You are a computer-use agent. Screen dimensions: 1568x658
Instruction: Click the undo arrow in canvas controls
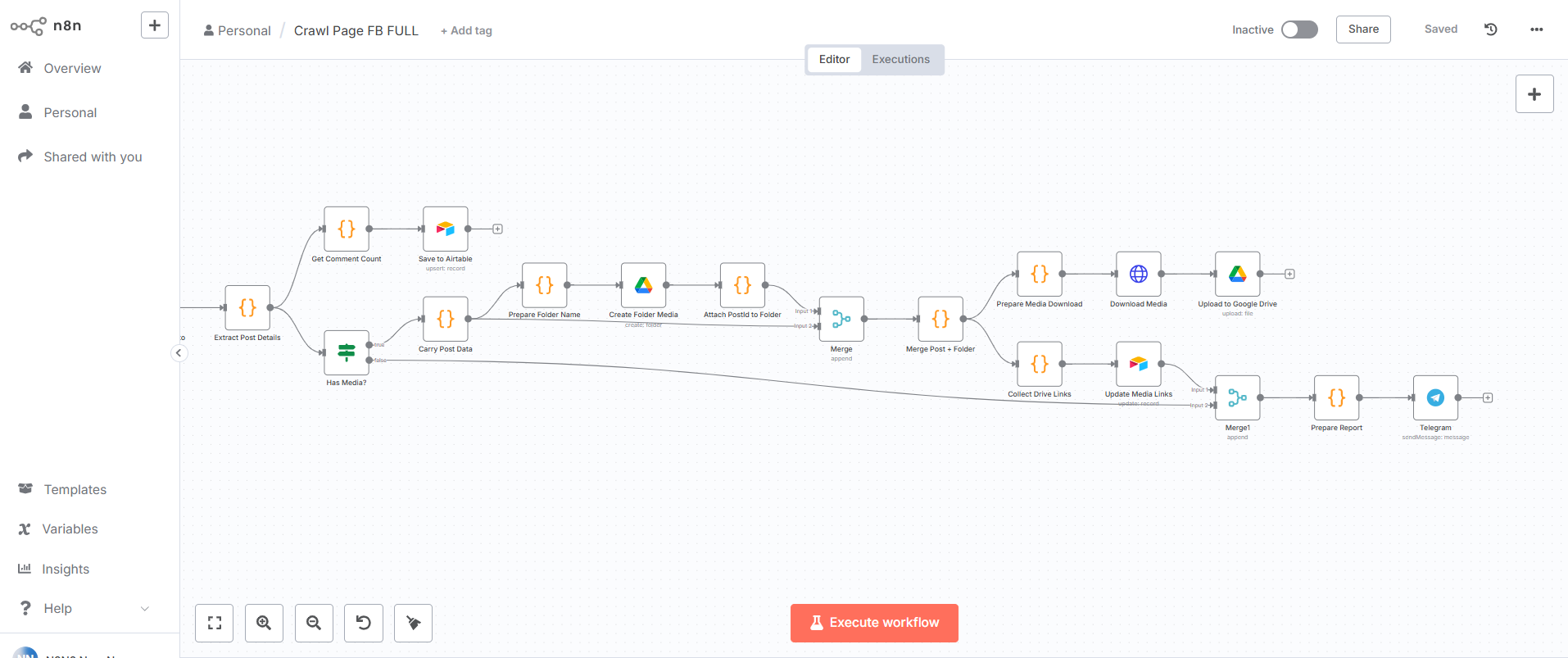(x=363, y=623)
